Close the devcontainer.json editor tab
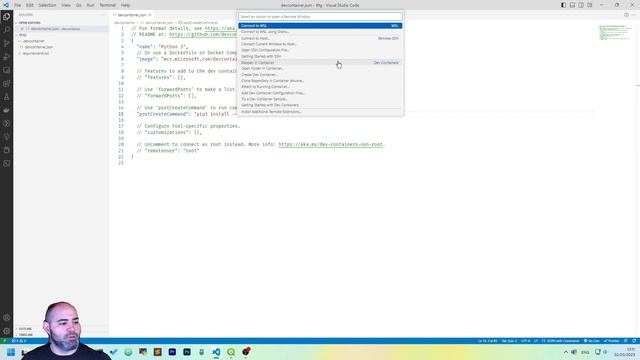640x360 pixels. point(150,15)
